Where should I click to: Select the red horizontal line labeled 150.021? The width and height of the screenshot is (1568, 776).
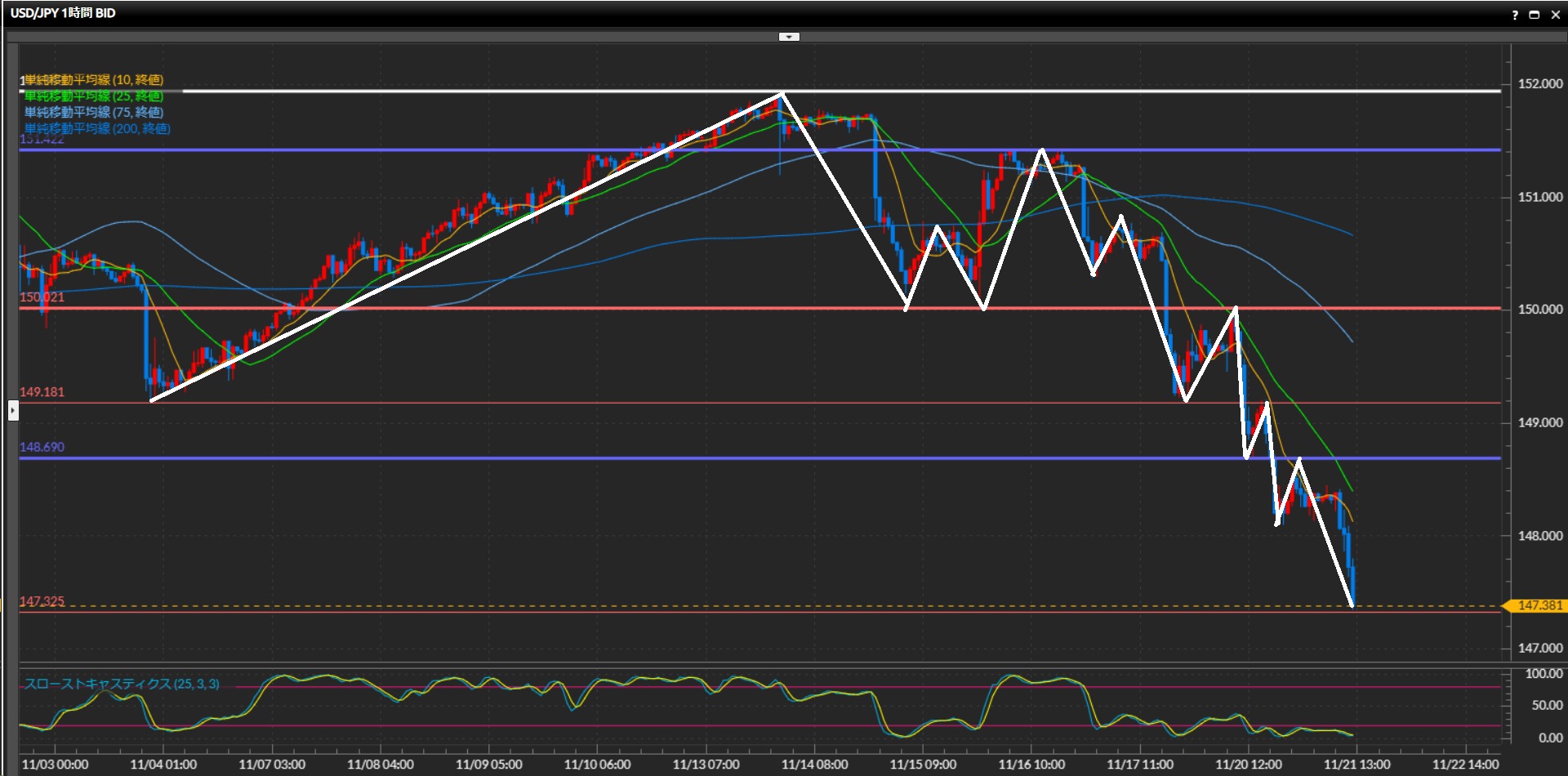42,297
